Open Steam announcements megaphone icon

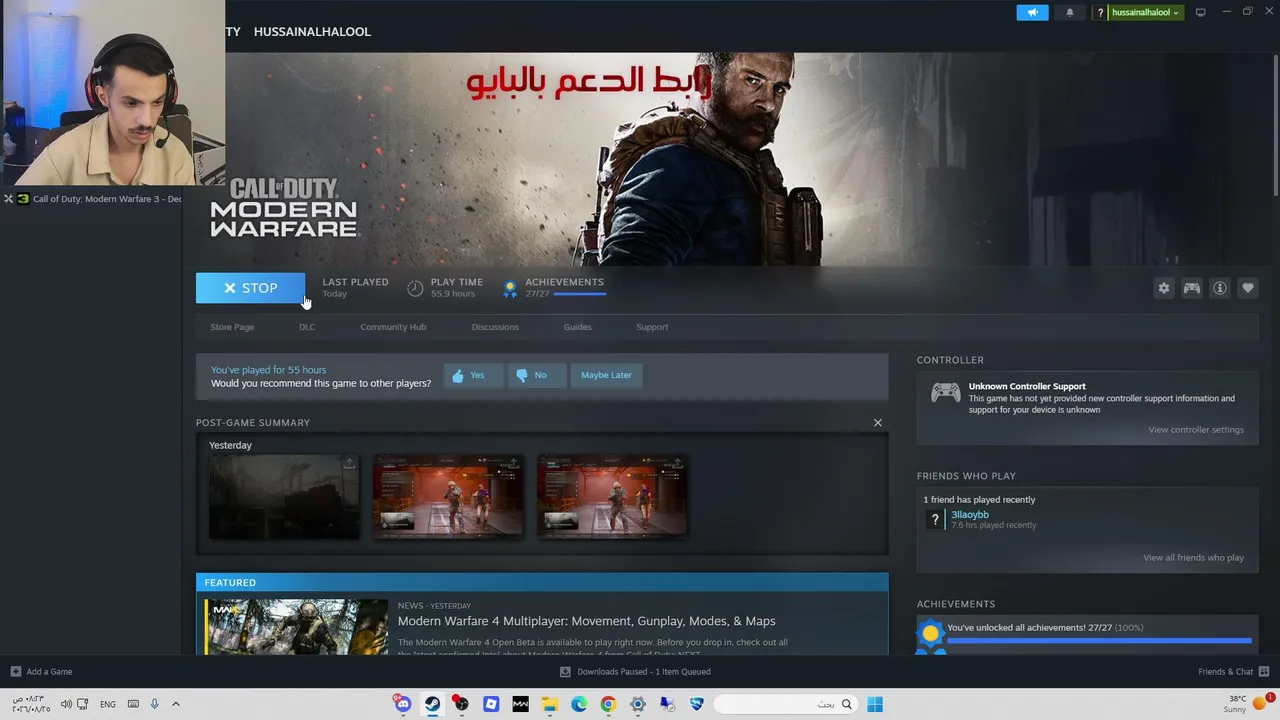pos(1032,12)
